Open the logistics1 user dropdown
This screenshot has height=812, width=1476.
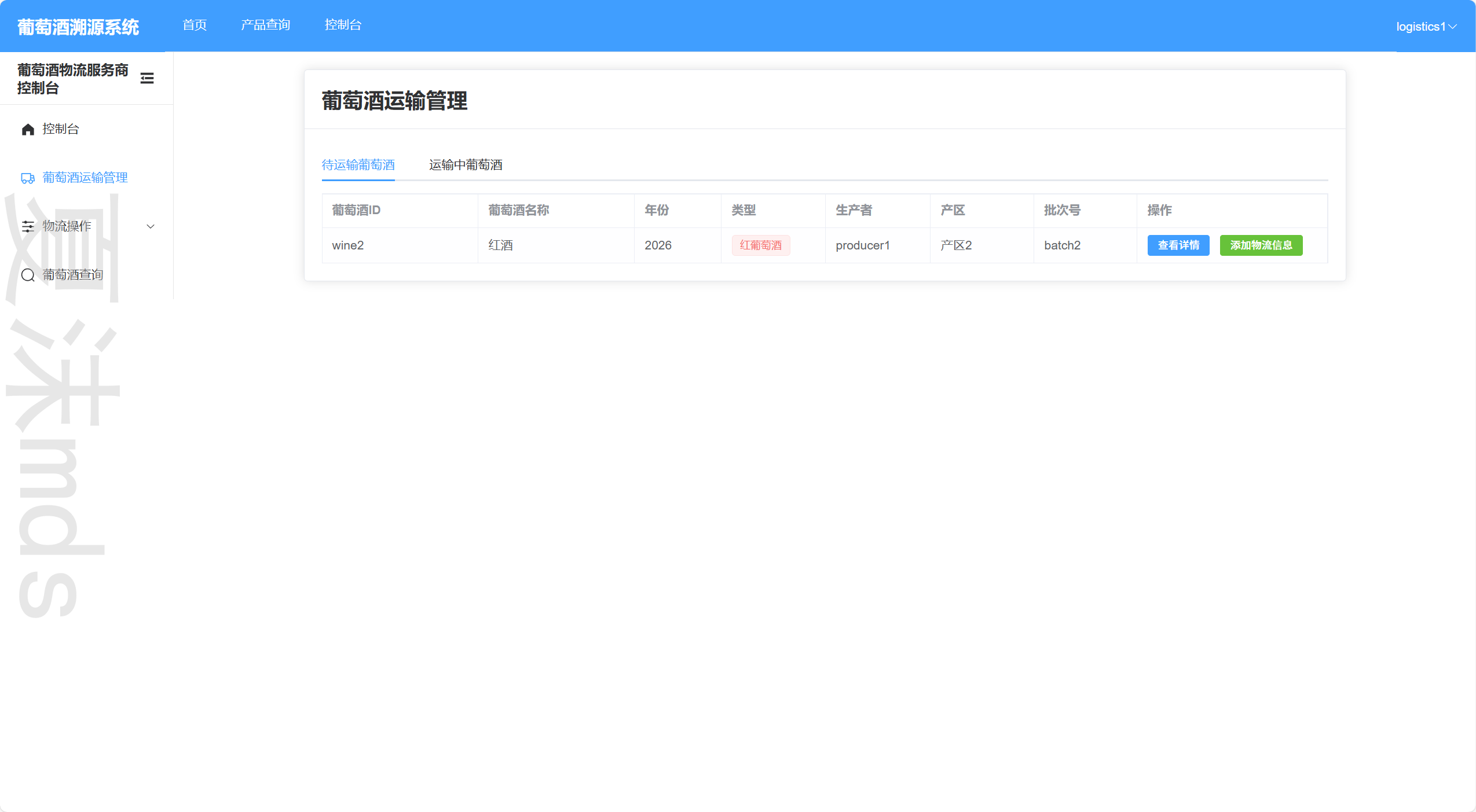click(x=1426, y=27)
